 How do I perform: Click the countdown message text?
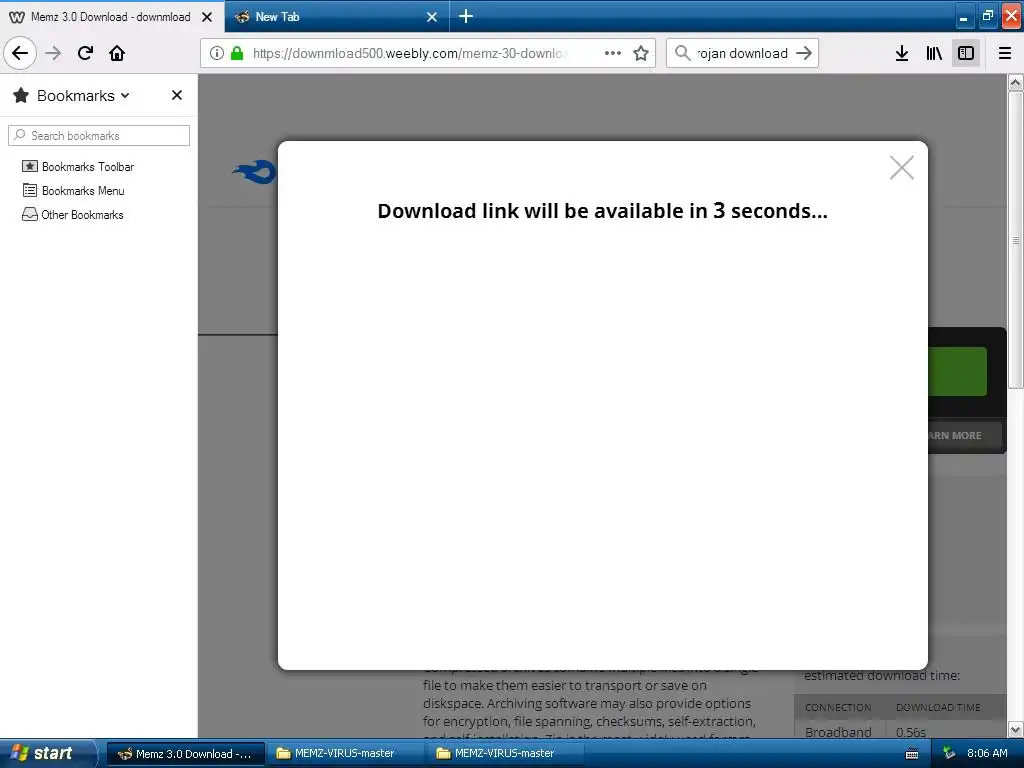tap(602, 211)
